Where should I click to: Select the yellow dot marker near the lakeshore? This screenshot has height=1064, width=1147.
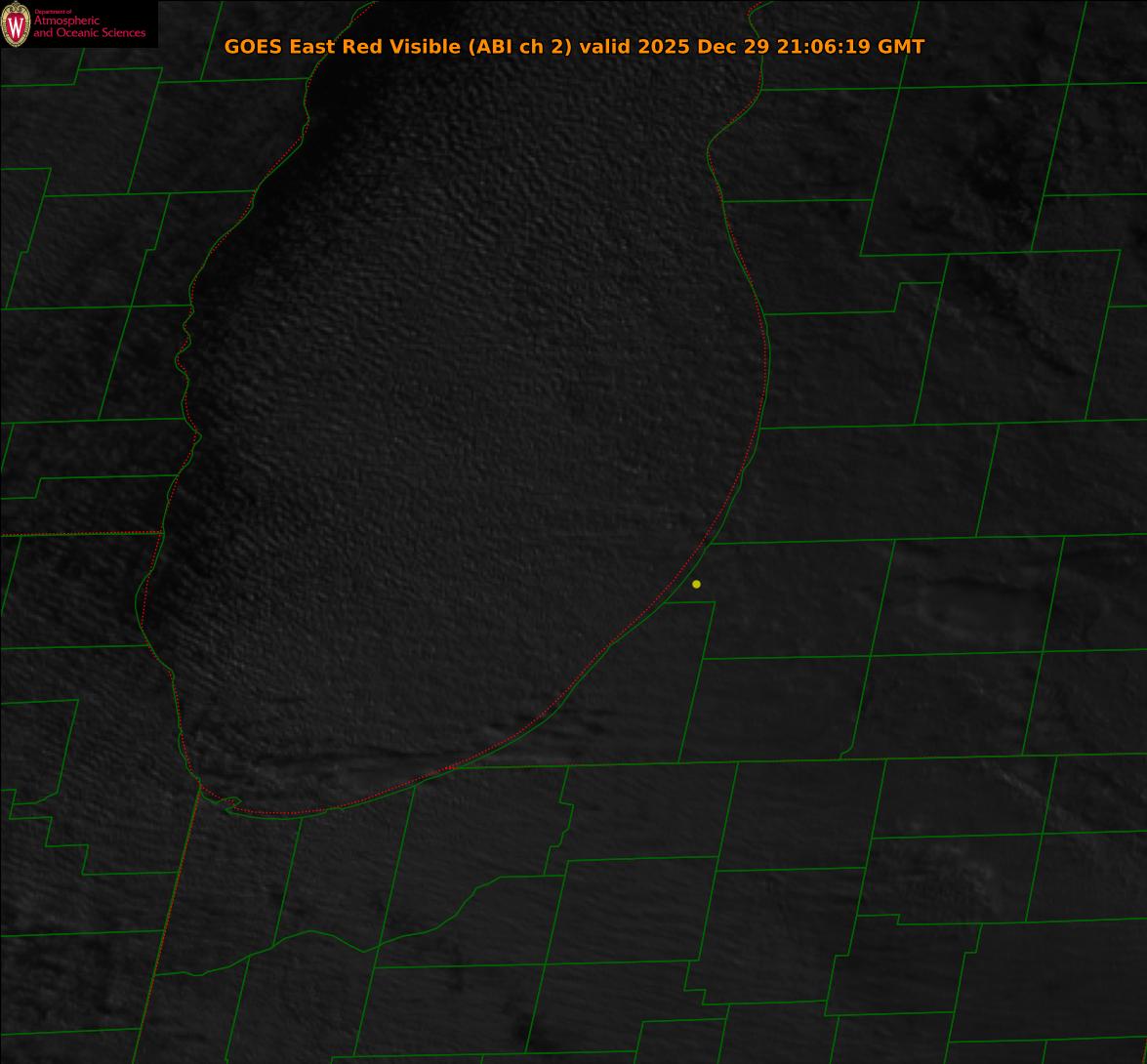point(696,584)
